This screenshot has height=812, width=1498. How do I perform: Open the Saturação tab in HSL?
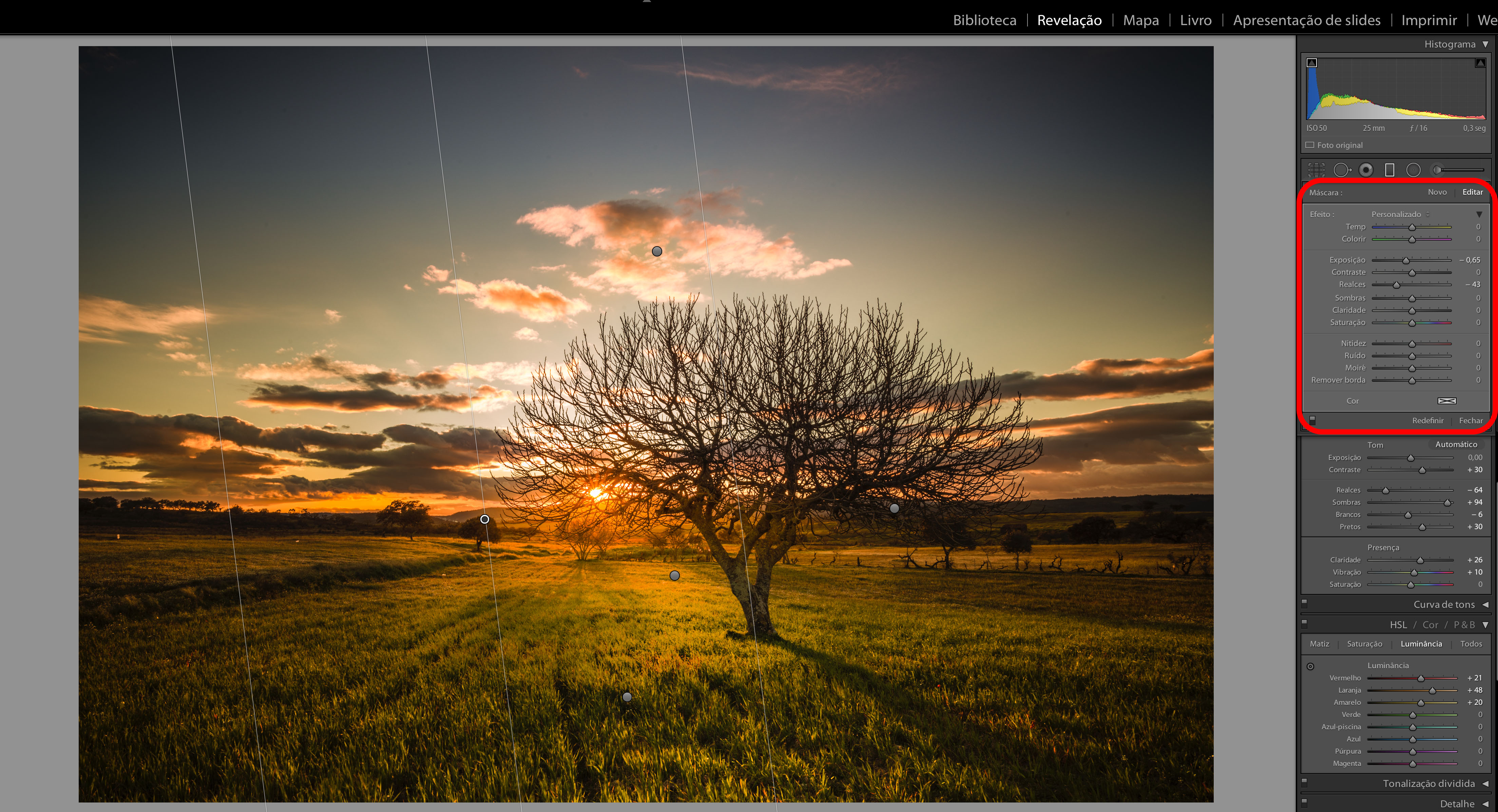[1364, 644]
